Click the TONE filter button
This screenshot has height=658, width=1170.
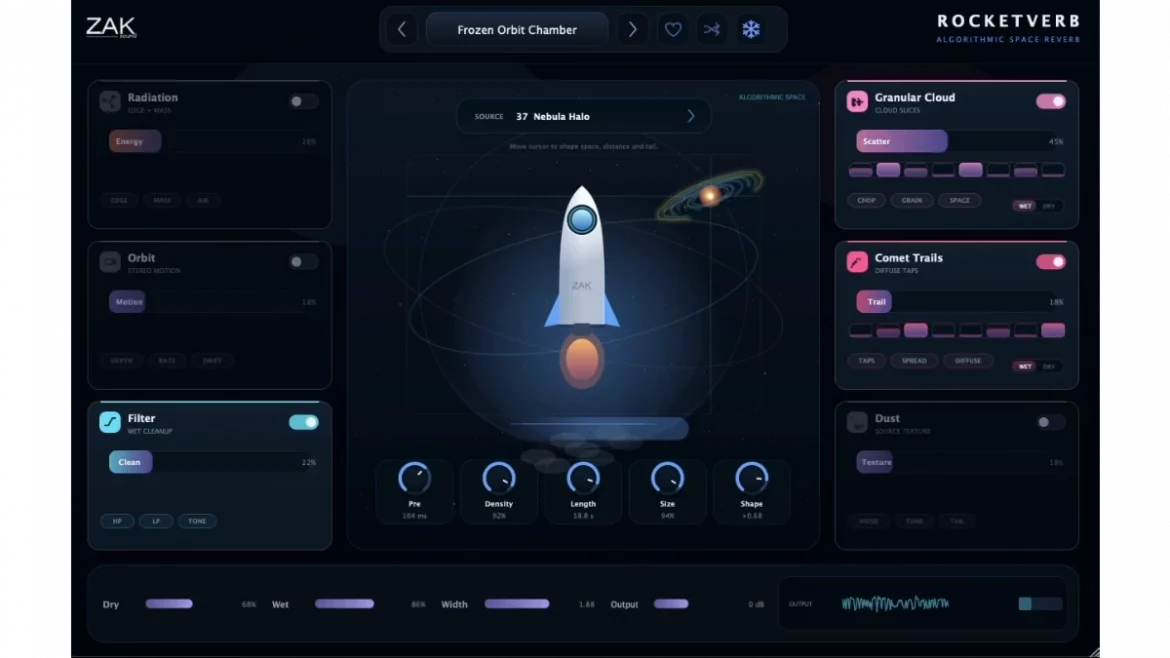197,521
